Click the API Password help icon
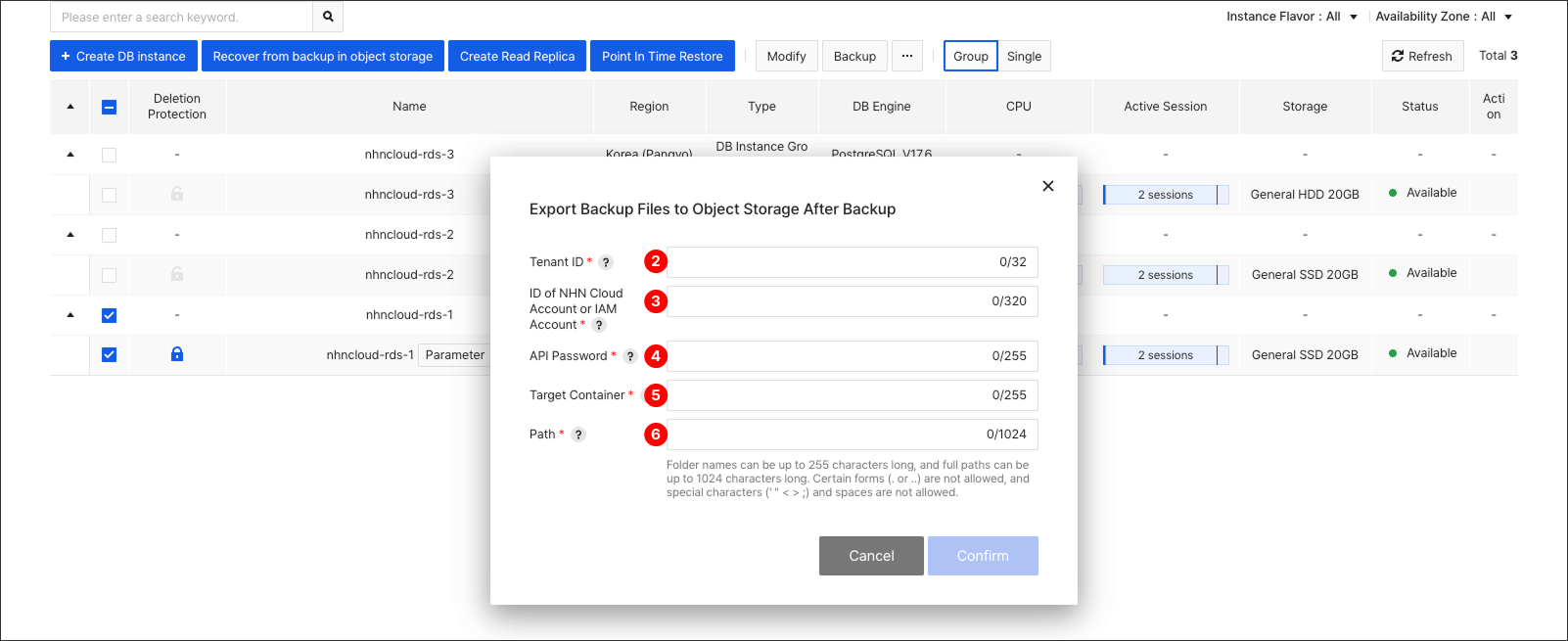This screenshot has height=641, width=1568. (630, 356)
